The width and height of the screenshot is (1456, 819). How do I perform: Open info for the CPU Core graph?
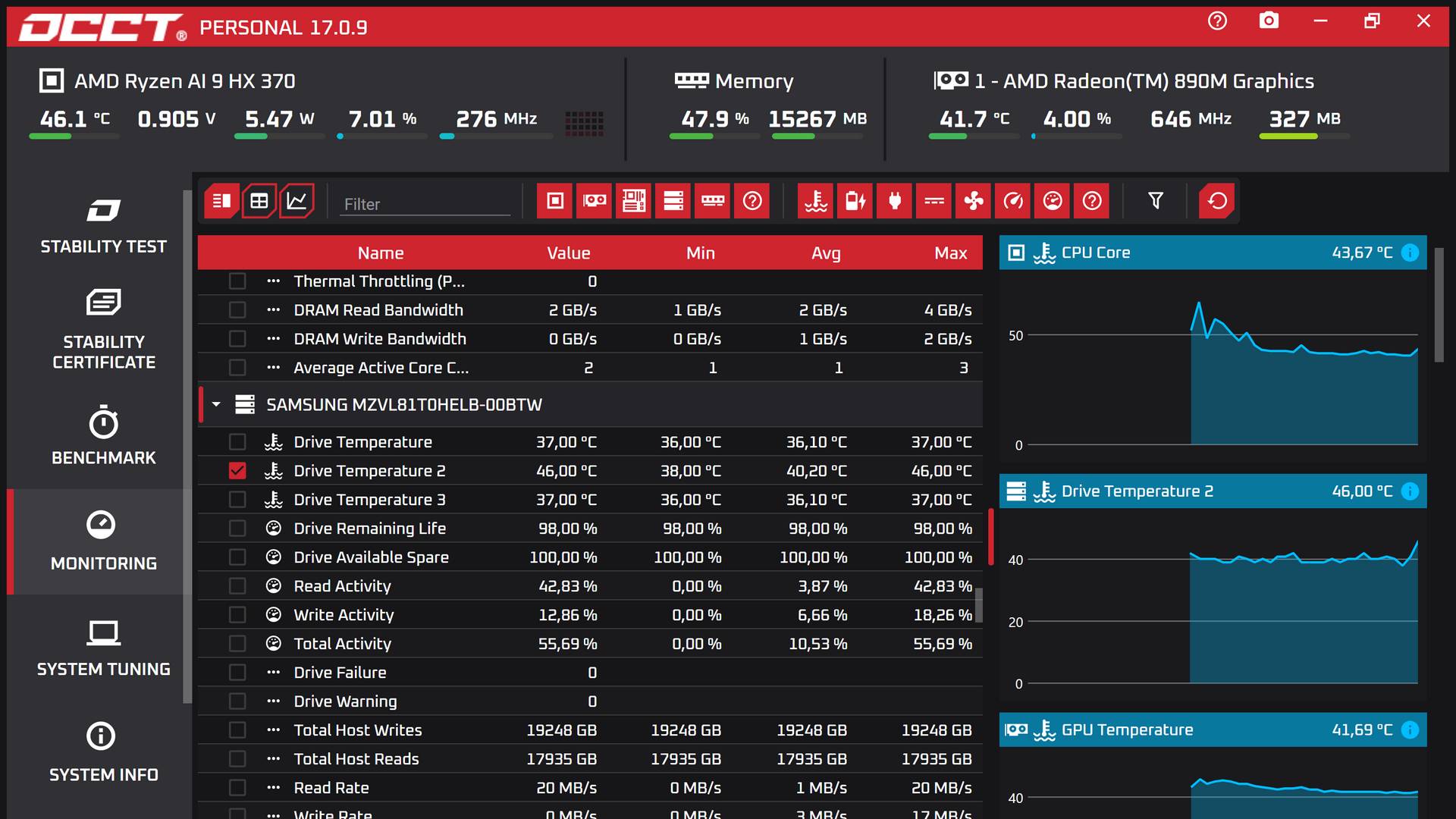pyautogui.click(x=1410, y=253)
